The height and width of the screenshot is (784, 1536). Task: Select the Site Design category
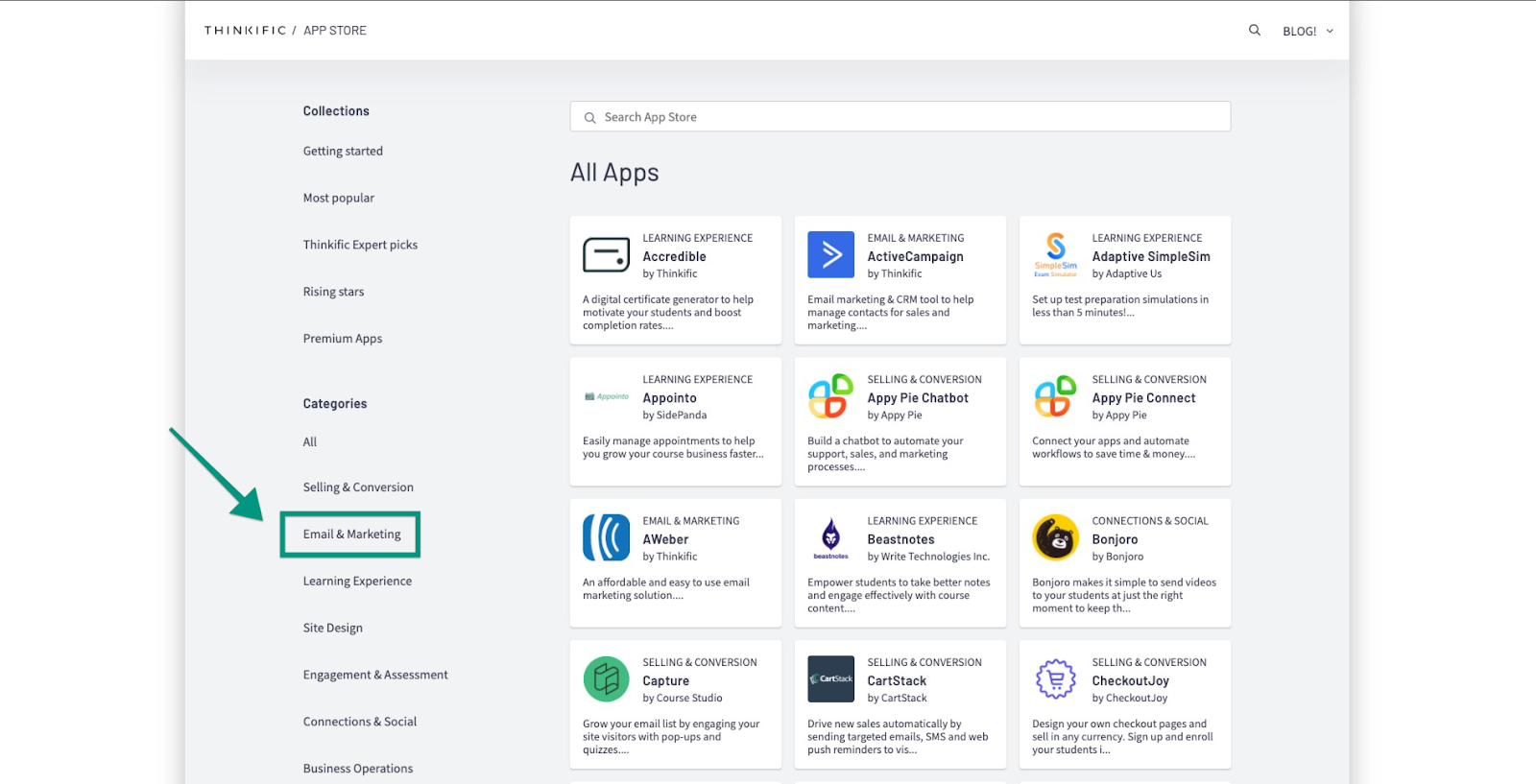click(333, 629)
